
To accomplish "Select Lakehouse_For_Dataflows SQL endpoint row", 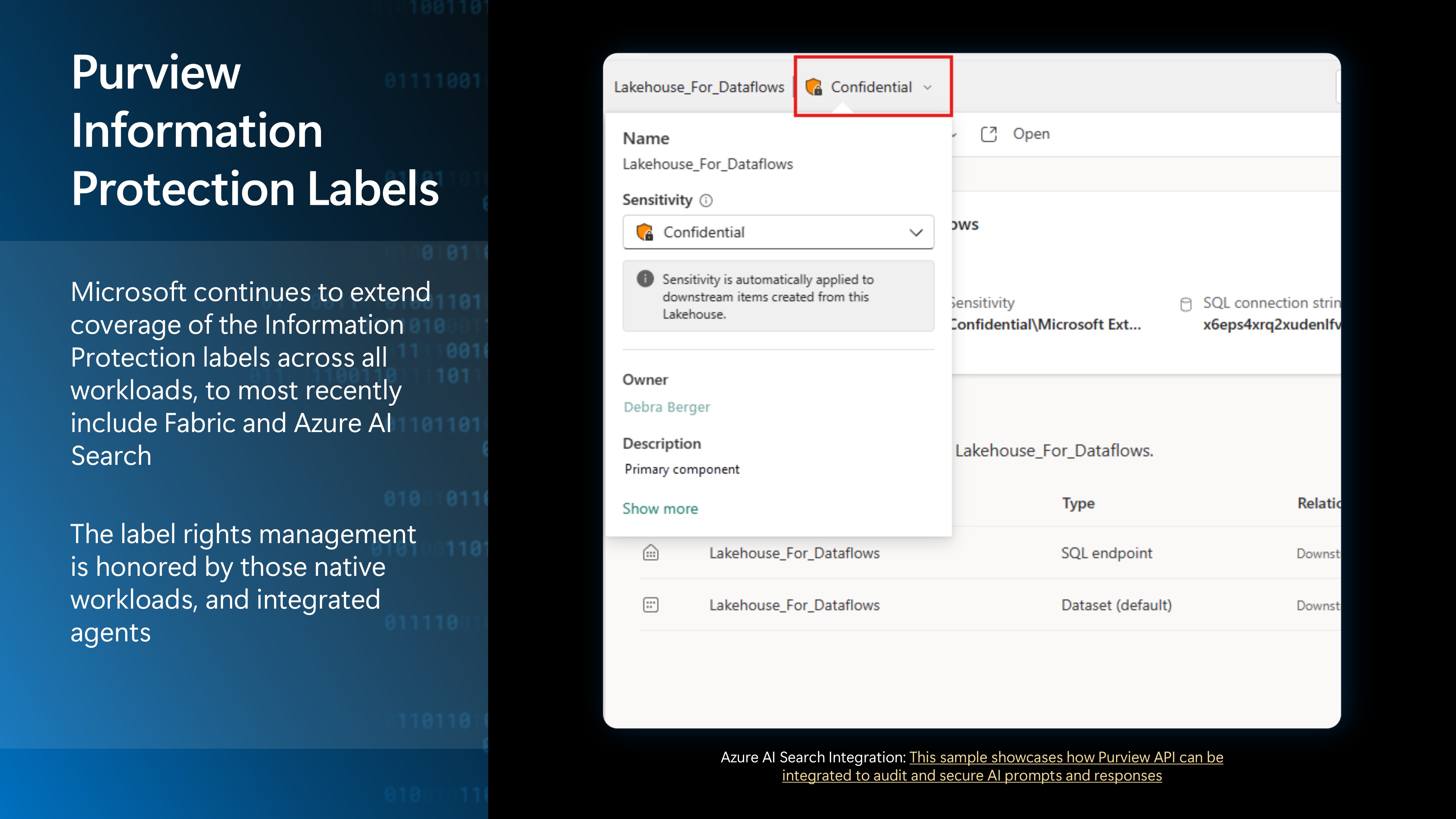I will [x=794, y=553].
